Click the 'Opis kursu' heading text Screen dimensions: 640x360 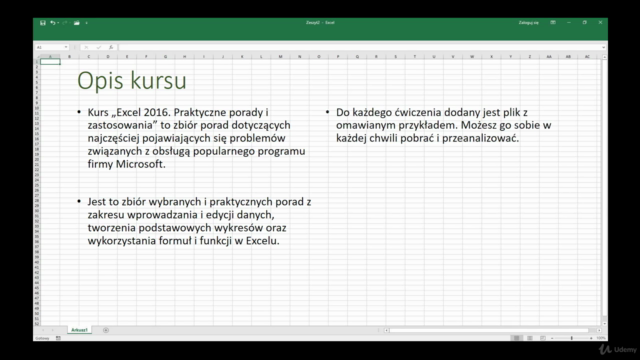pyautogui.click(x=132, y=81)
